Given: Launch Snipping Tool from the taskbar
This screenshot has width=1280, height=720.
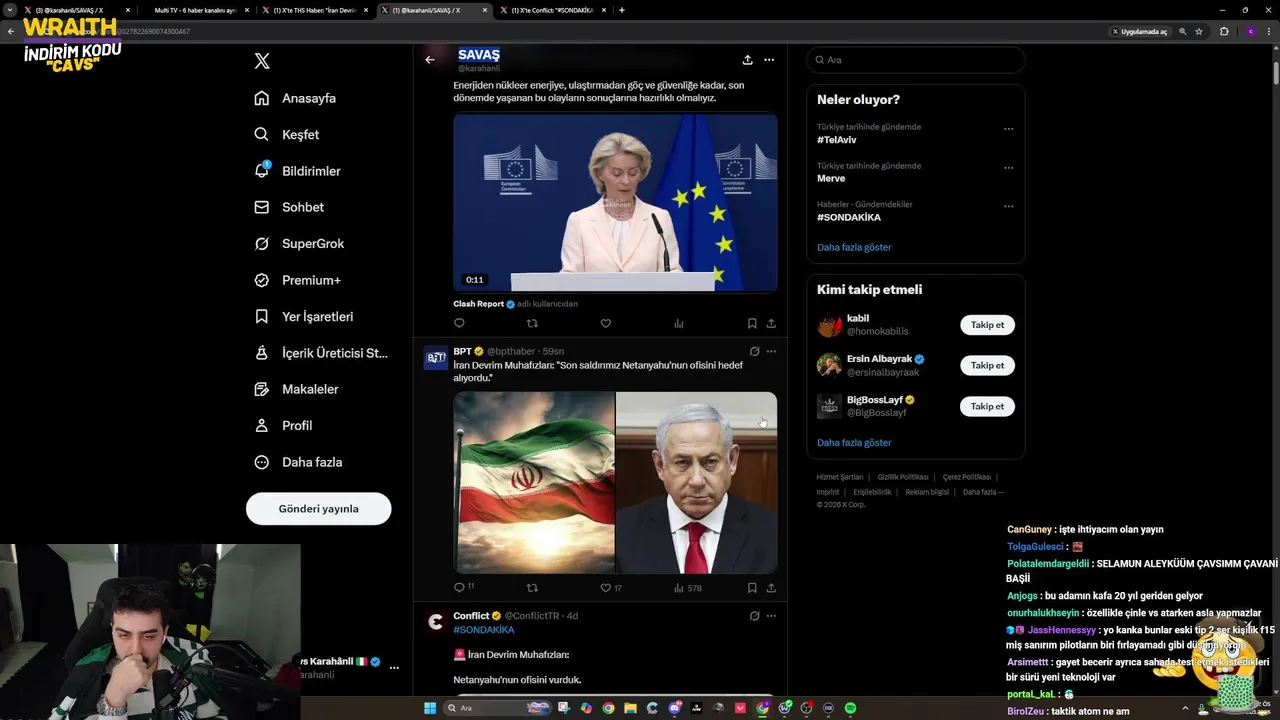Looking at the screenshot, I should pyautogui.click(x=565, y=708).
